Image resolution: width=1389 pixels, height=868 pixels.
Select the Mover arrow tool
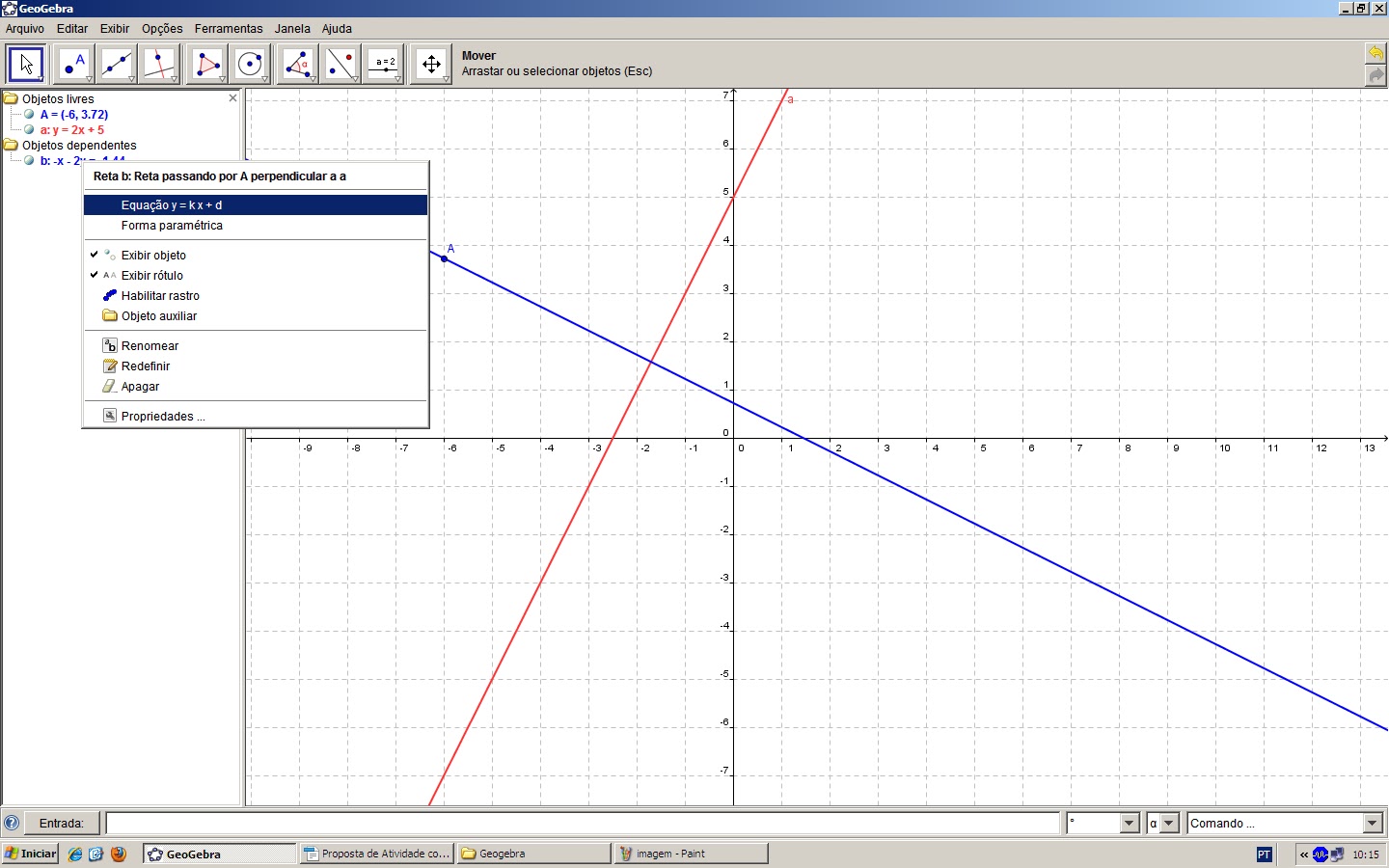tap(26, 65)
